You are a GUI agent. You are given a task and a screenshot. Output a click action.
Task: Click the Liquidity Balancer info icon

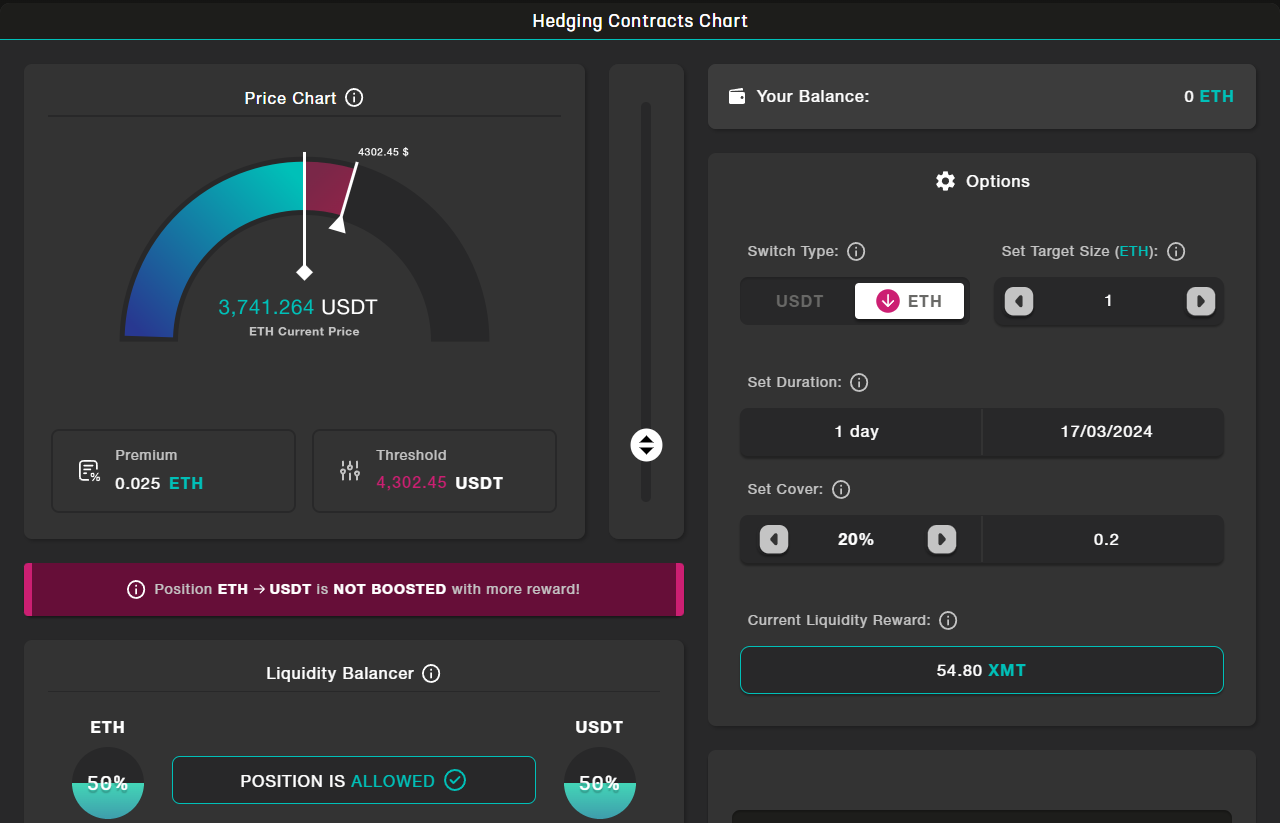tap(431, 674)
